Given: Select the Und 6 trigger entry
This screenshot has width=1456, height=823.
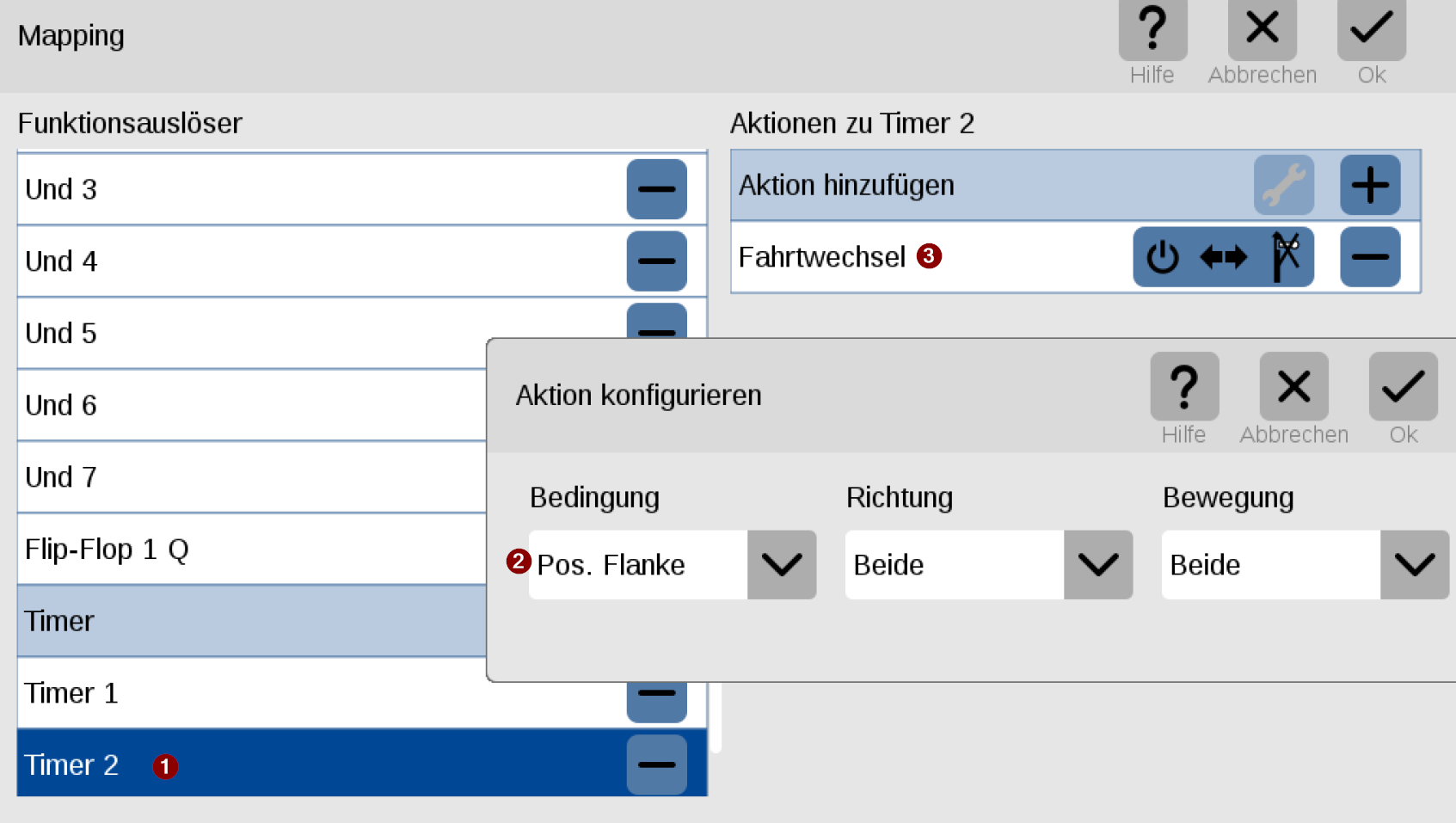Looking at the screenshot, I should pos(252,405).
